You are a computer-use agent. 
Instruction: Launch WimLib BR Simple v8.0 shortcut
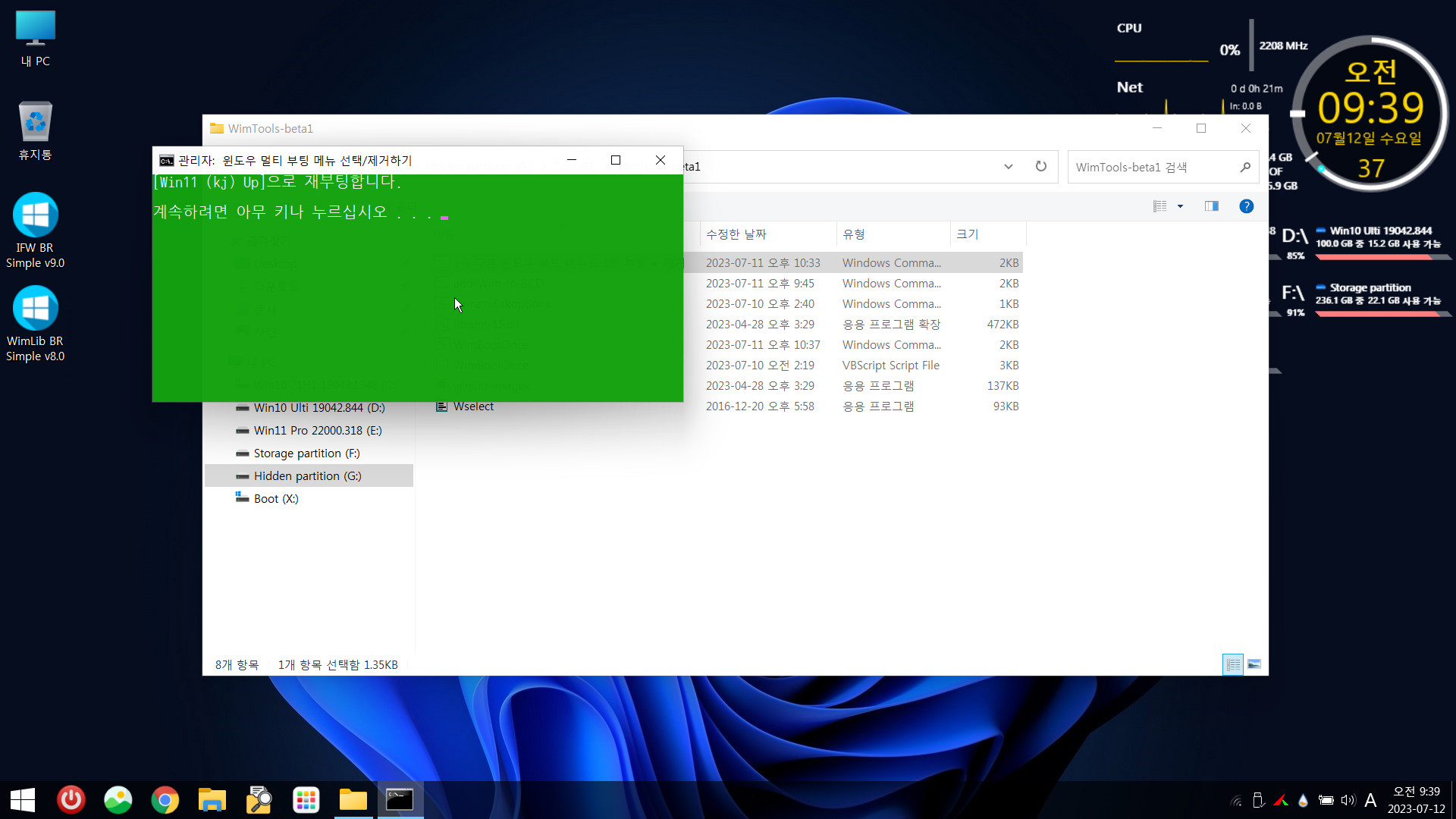[35, 323]
